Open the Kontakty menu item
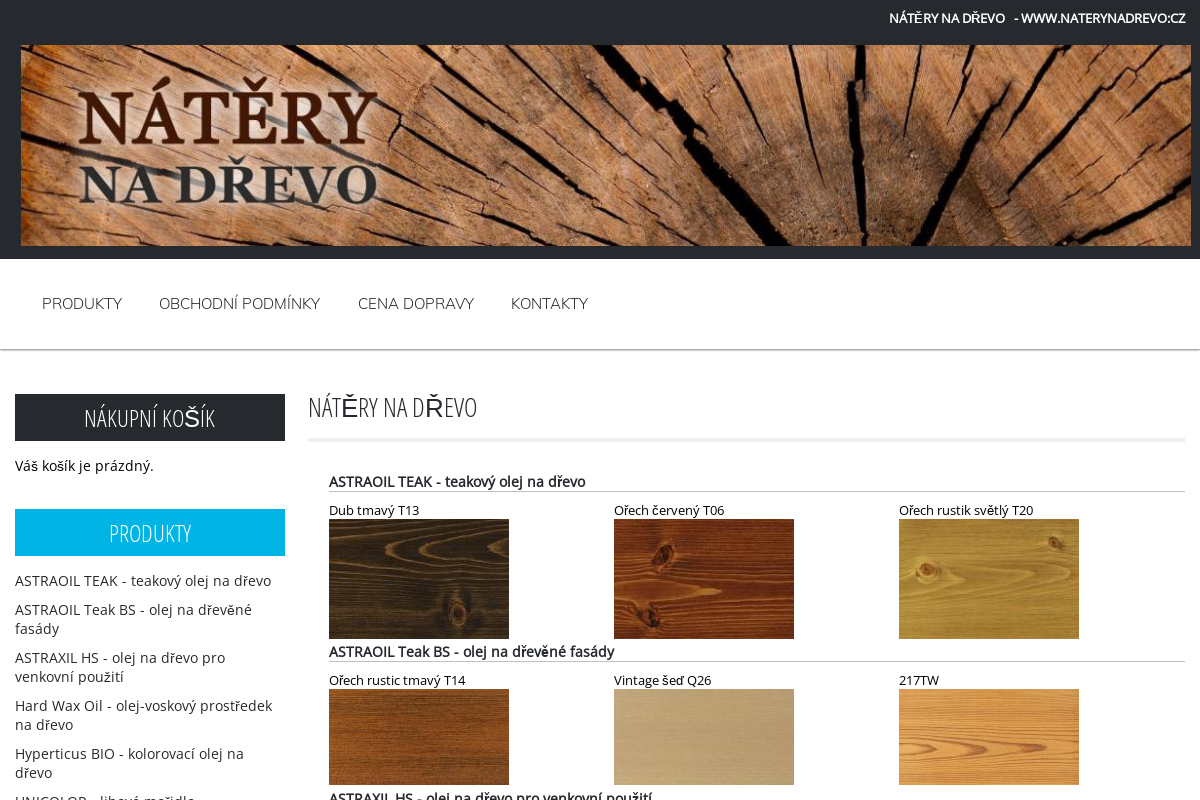 click(x=549, y=303)
